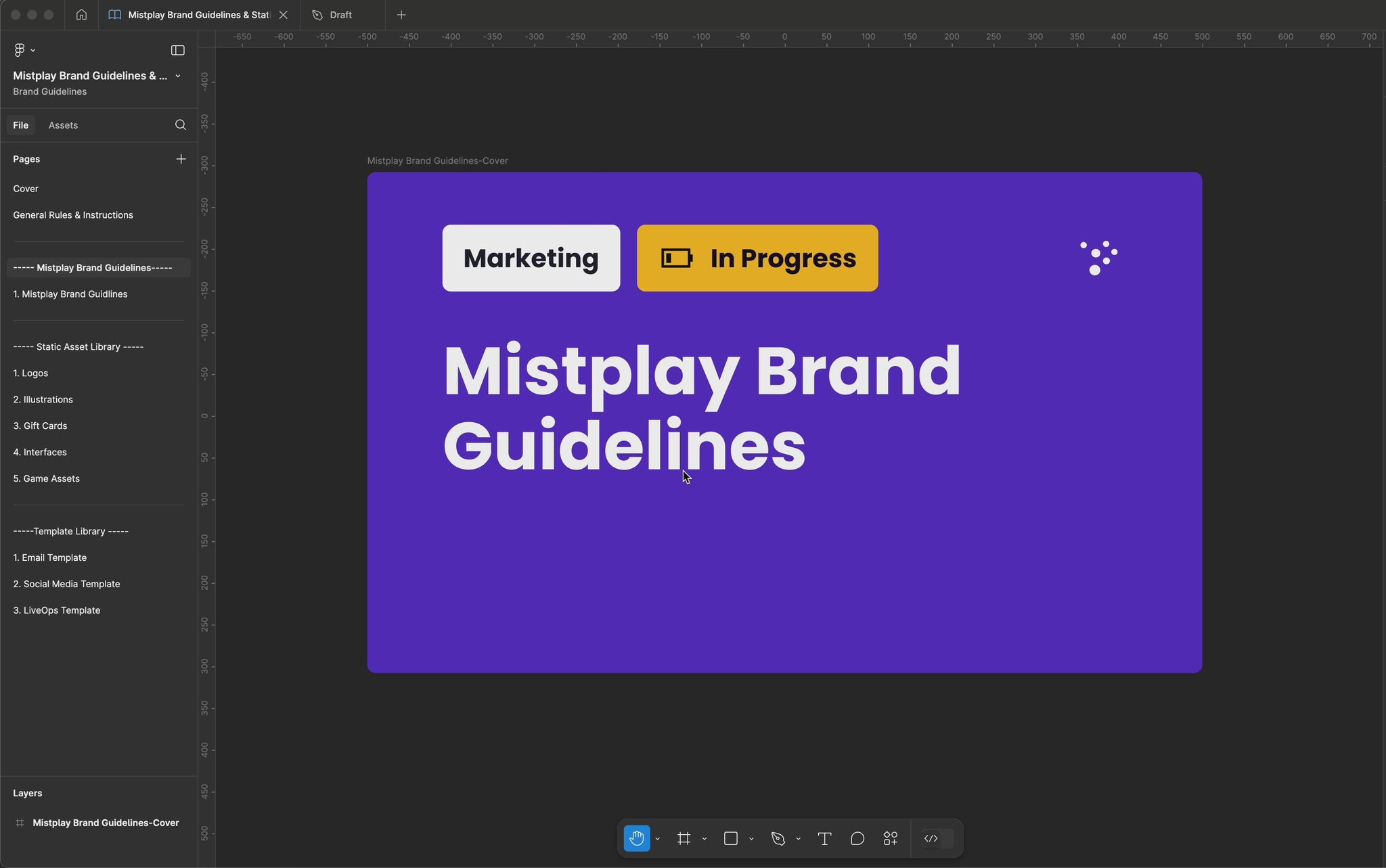Switch to the Draft tab
Image resolution: width=1386 pixels, height=868 pixels.
tap(342, 15)
